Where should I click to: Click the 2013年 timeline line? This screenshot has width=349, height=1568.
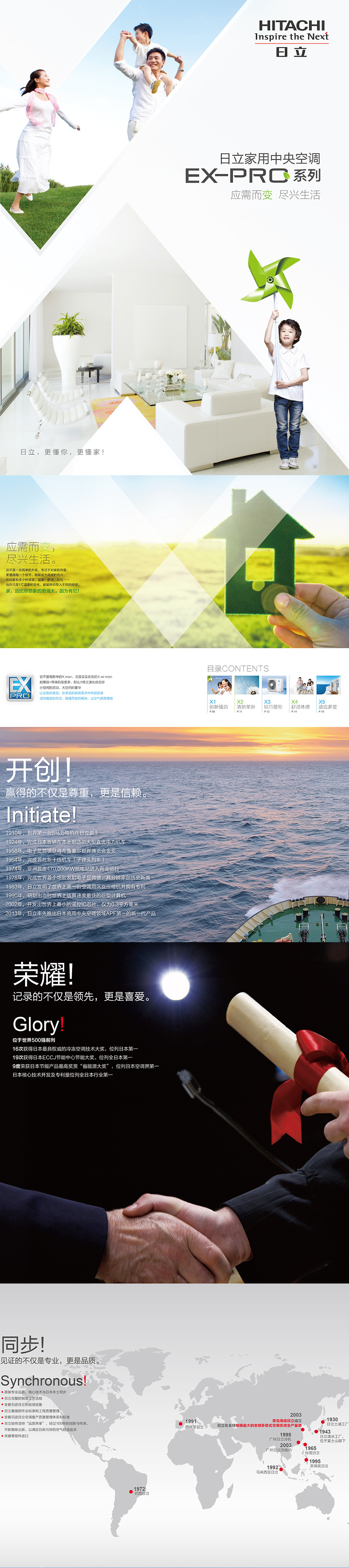81,913
